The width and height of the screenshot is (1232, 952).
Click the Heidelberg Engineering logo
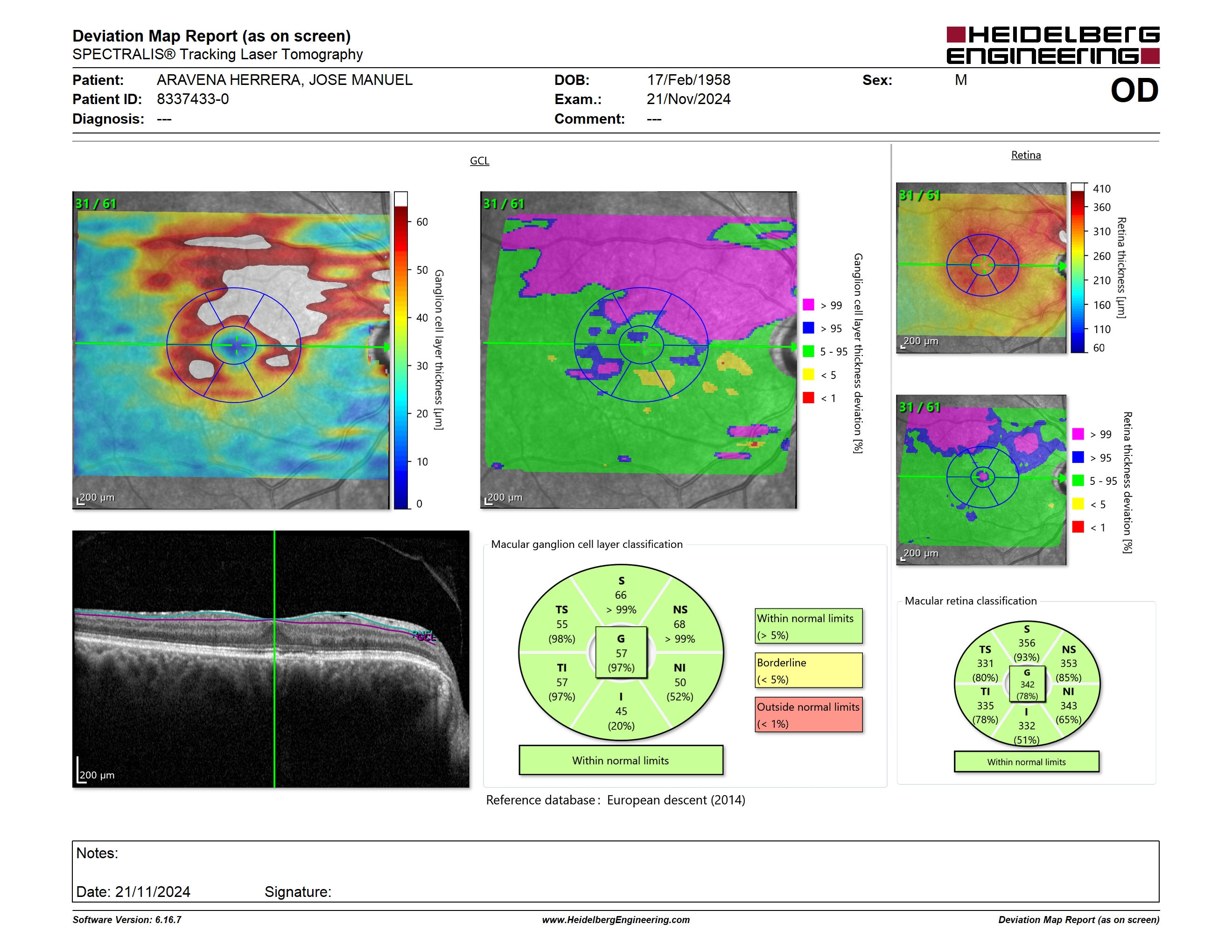(1053, 45)
